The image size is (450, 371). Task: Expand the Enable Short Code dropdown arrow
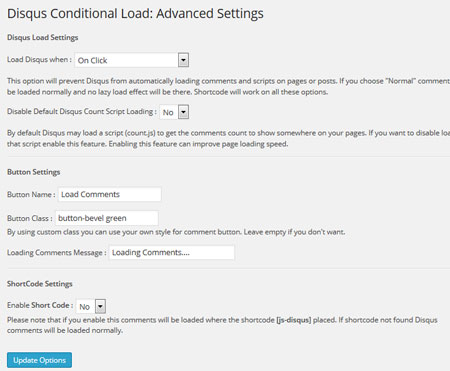click(x=100, y=306)
